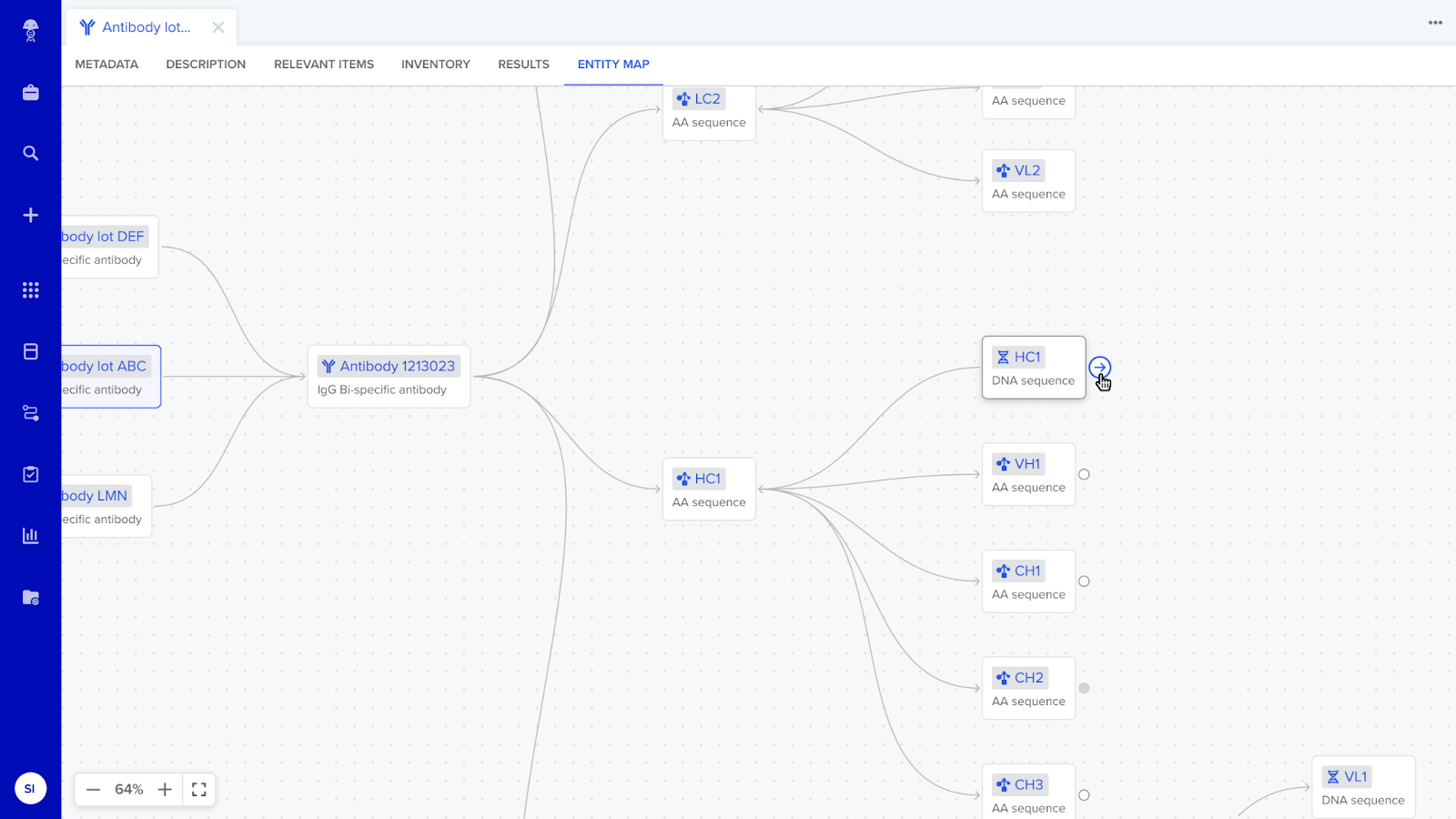Image resolution: width=1456 pixels, height=819 pixels.
Task: Close the Antibody lot tab
Action: (218, 27)
